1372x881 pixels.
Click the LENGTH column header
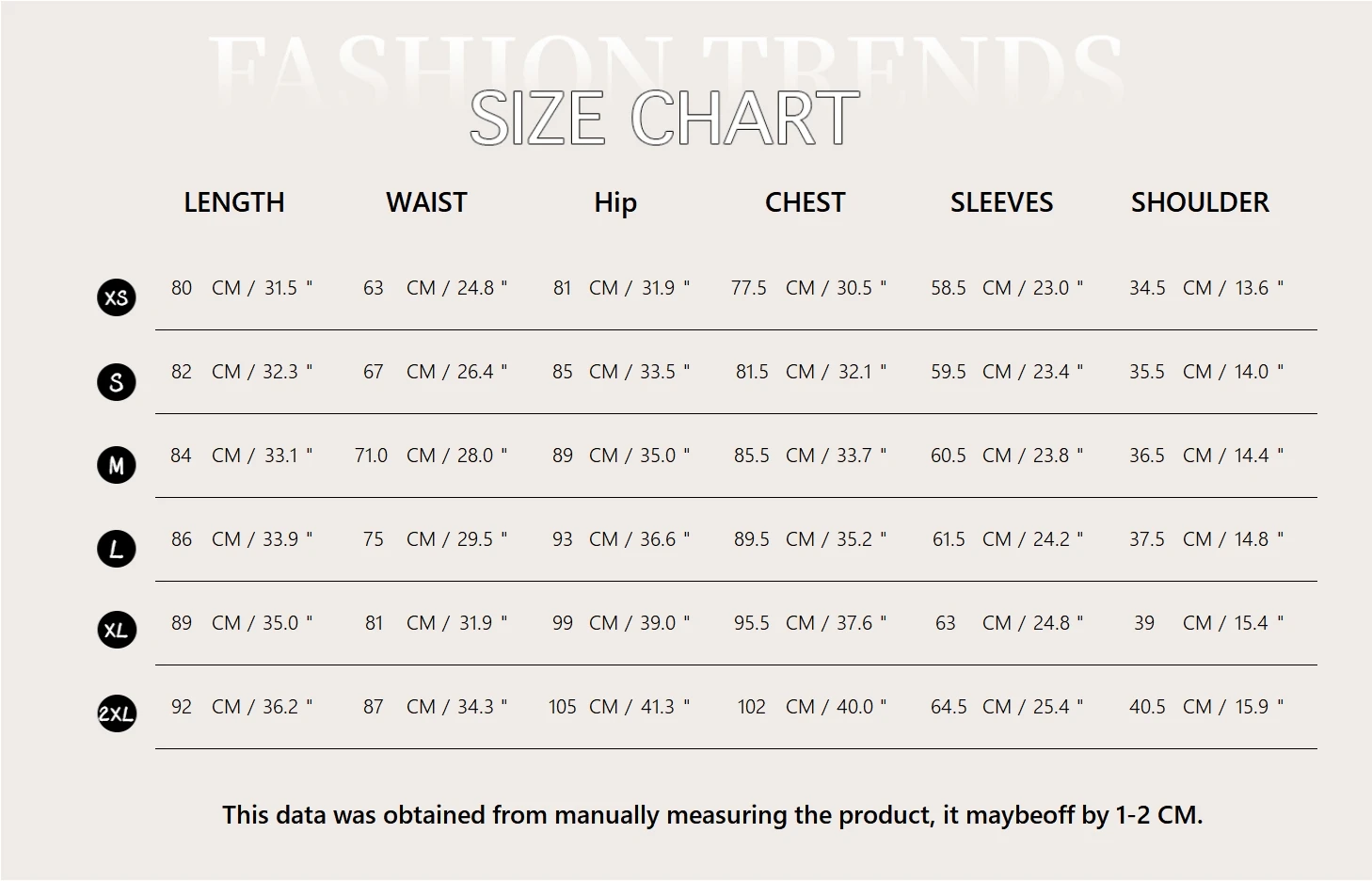(x=233, y=202)
